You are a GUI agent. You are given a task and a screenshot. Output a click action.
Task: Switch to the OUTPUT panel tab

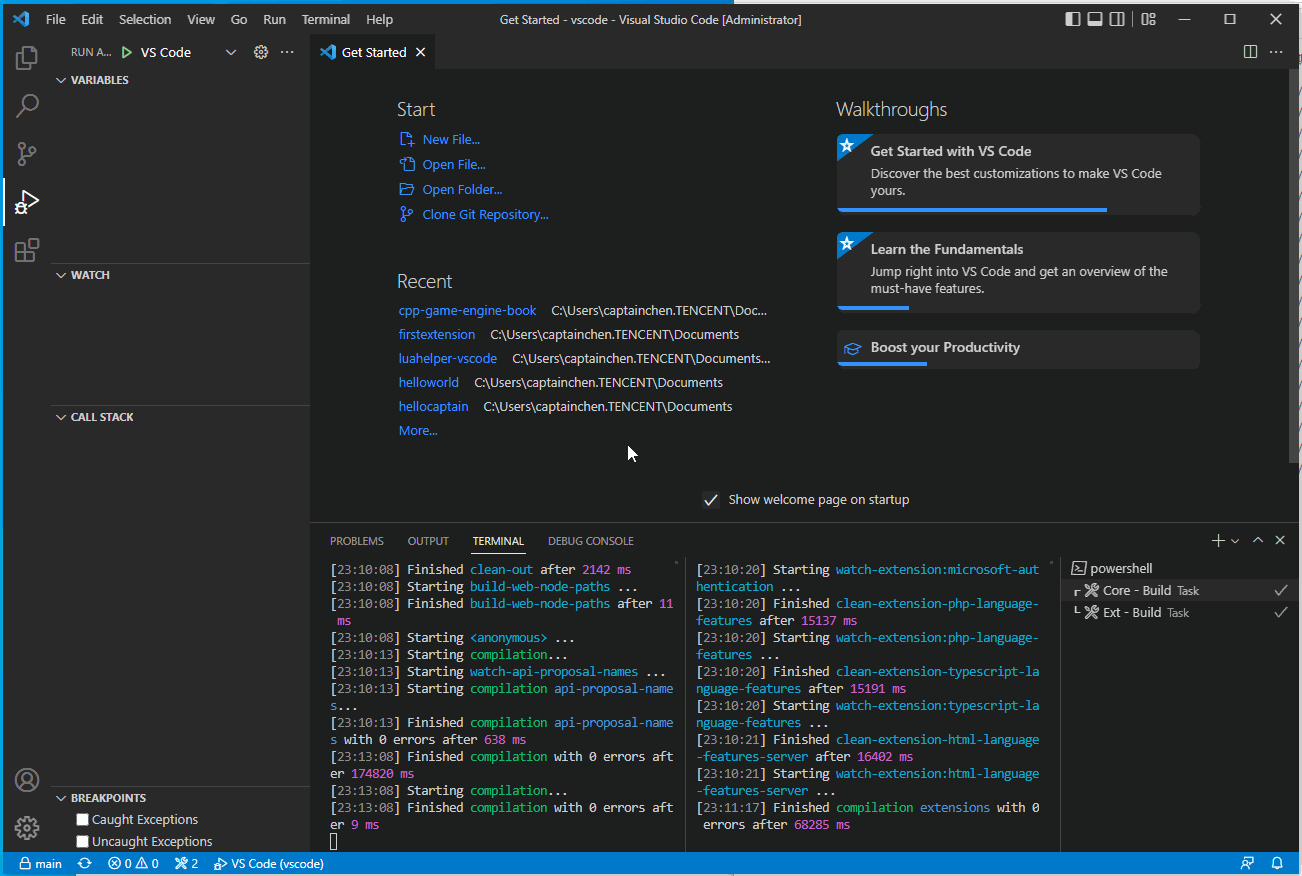click(x=428, y=541)
